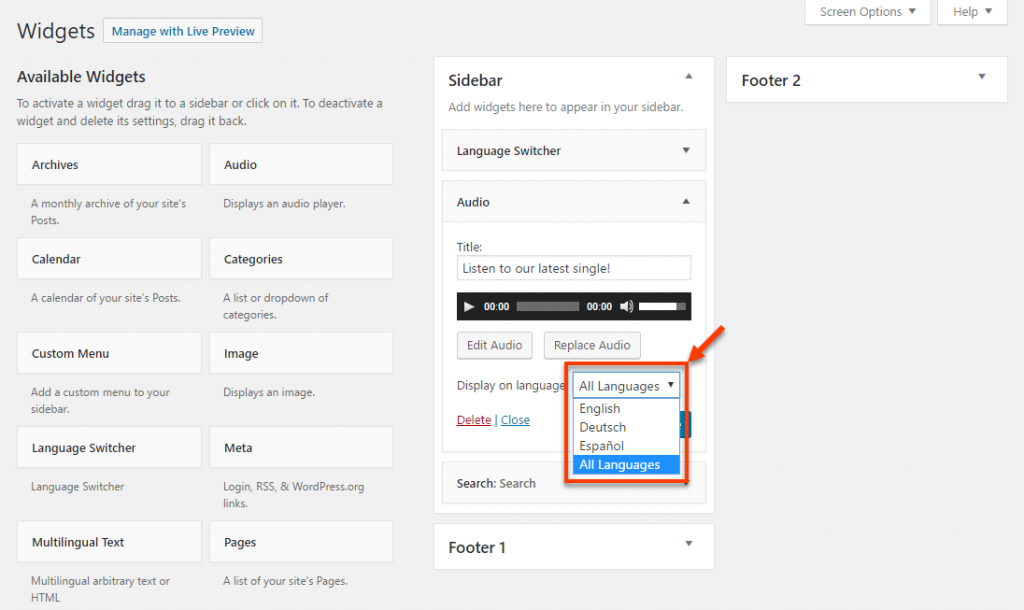Delete the Audio widget

click(x=473, y=419)
